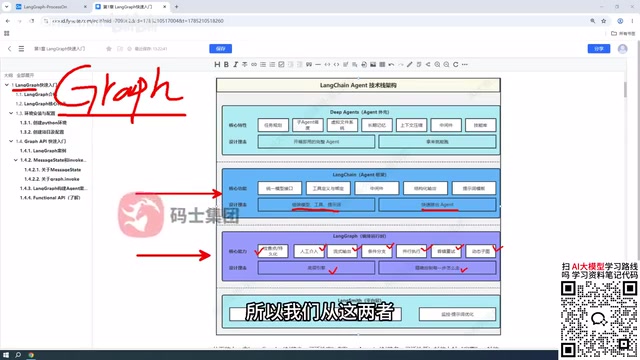Reload the page with the browser refresh button
Screen dimensions: 640x360
click(32, 21)
